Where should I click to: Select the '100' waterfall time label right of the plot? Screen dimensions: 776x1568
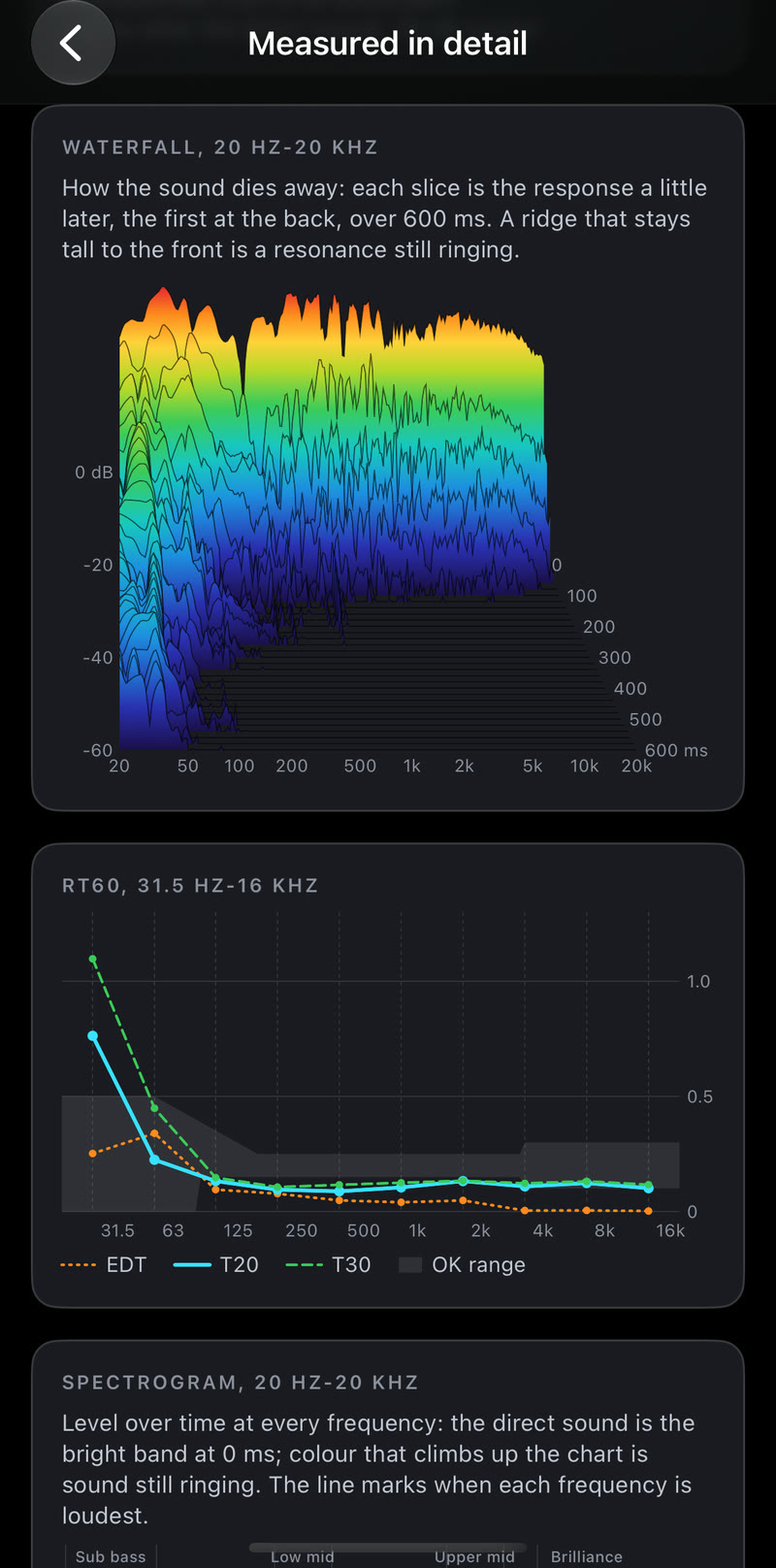[x=582, y=596]
